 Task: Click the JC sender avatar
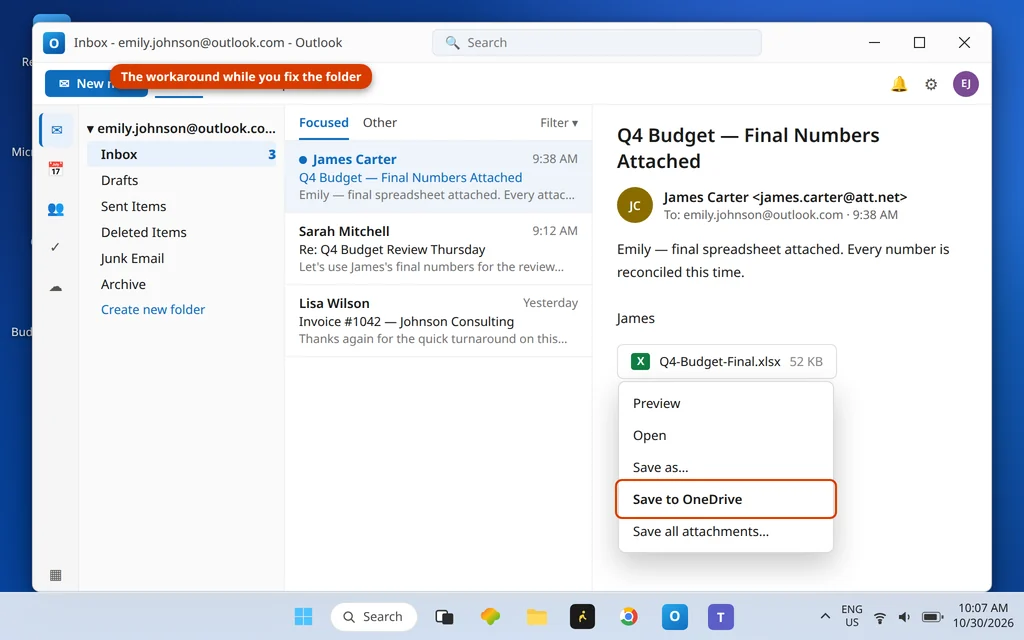click(634, 205)
